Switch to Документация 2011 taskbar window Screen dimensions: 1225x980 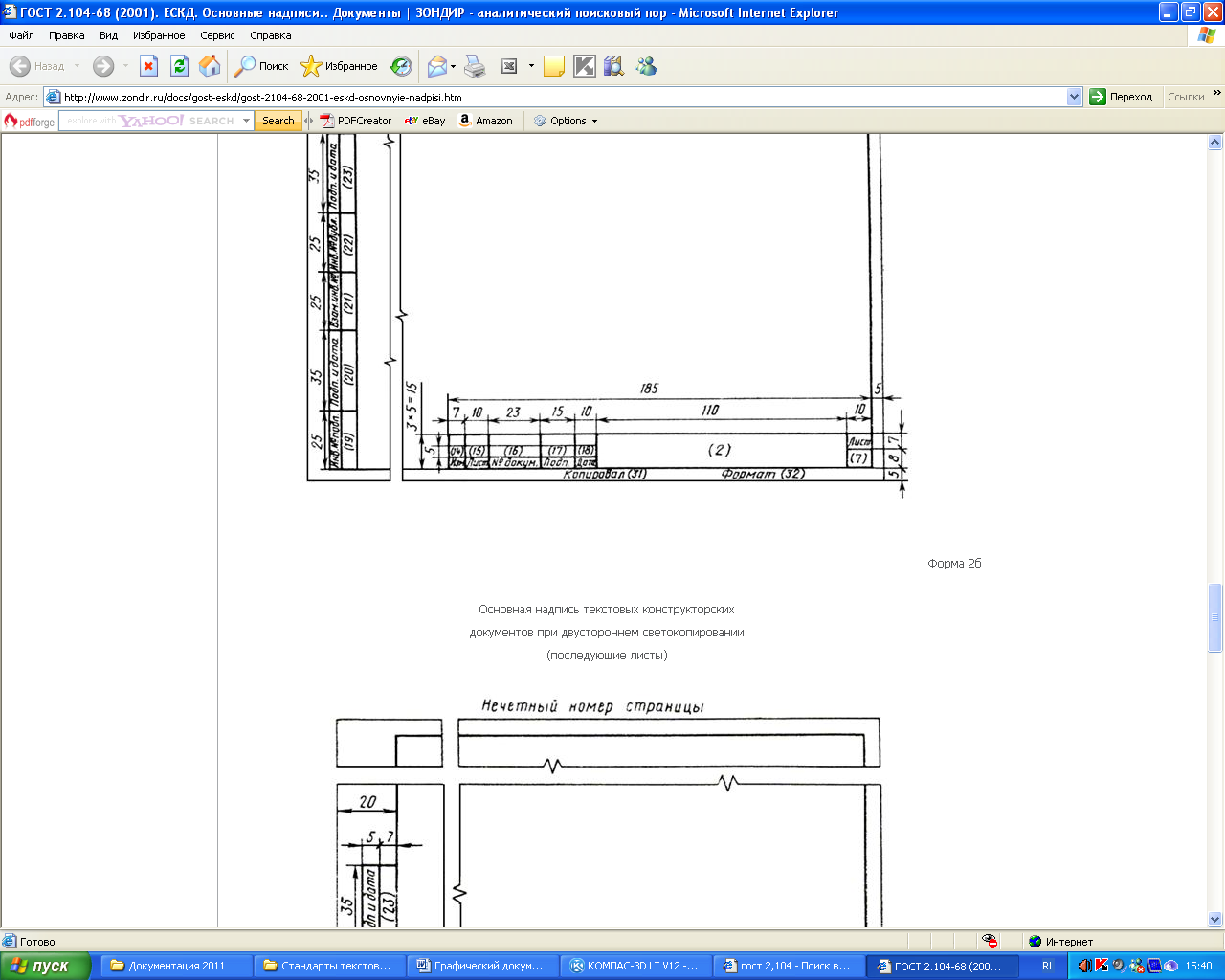(x=176, y=966)
